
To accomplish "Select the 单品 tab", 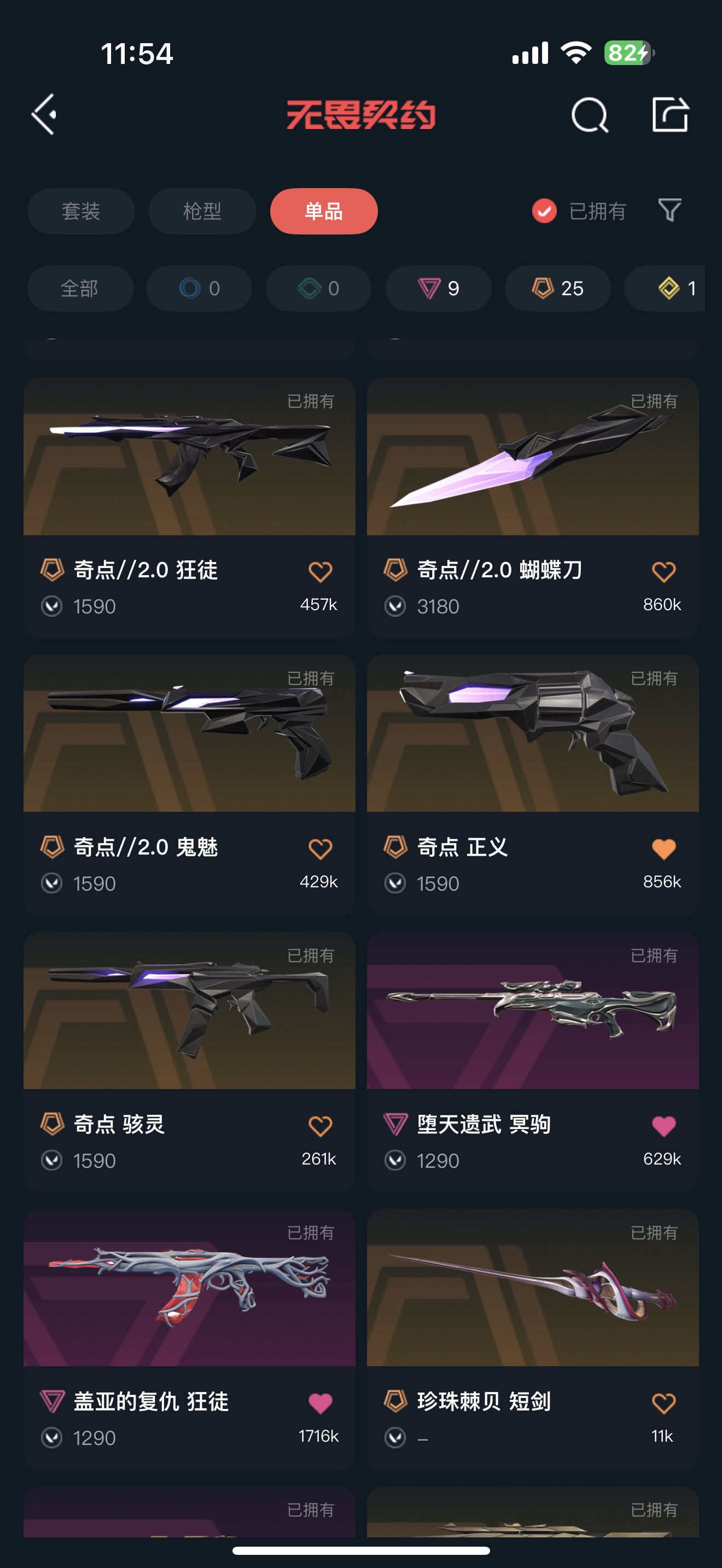I will (324, 211).
